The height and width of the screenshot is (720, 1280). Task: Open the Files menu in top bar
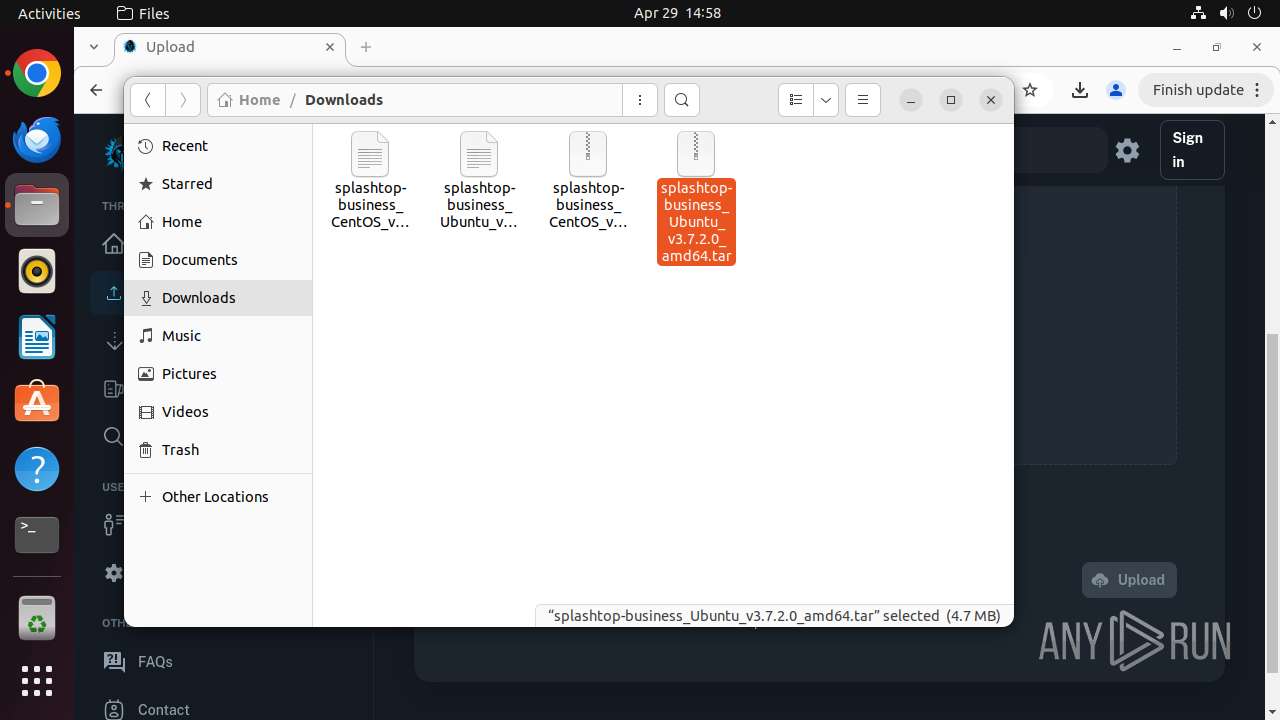coord(143,13)
